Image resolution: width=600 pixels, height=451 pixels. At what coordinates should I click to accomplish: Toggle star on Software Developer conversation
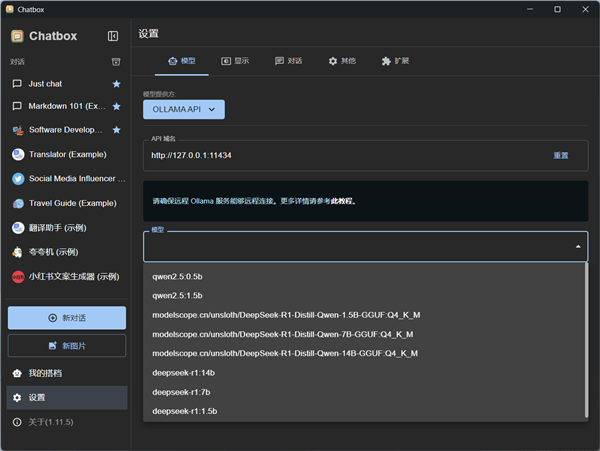tap(116, 130)
